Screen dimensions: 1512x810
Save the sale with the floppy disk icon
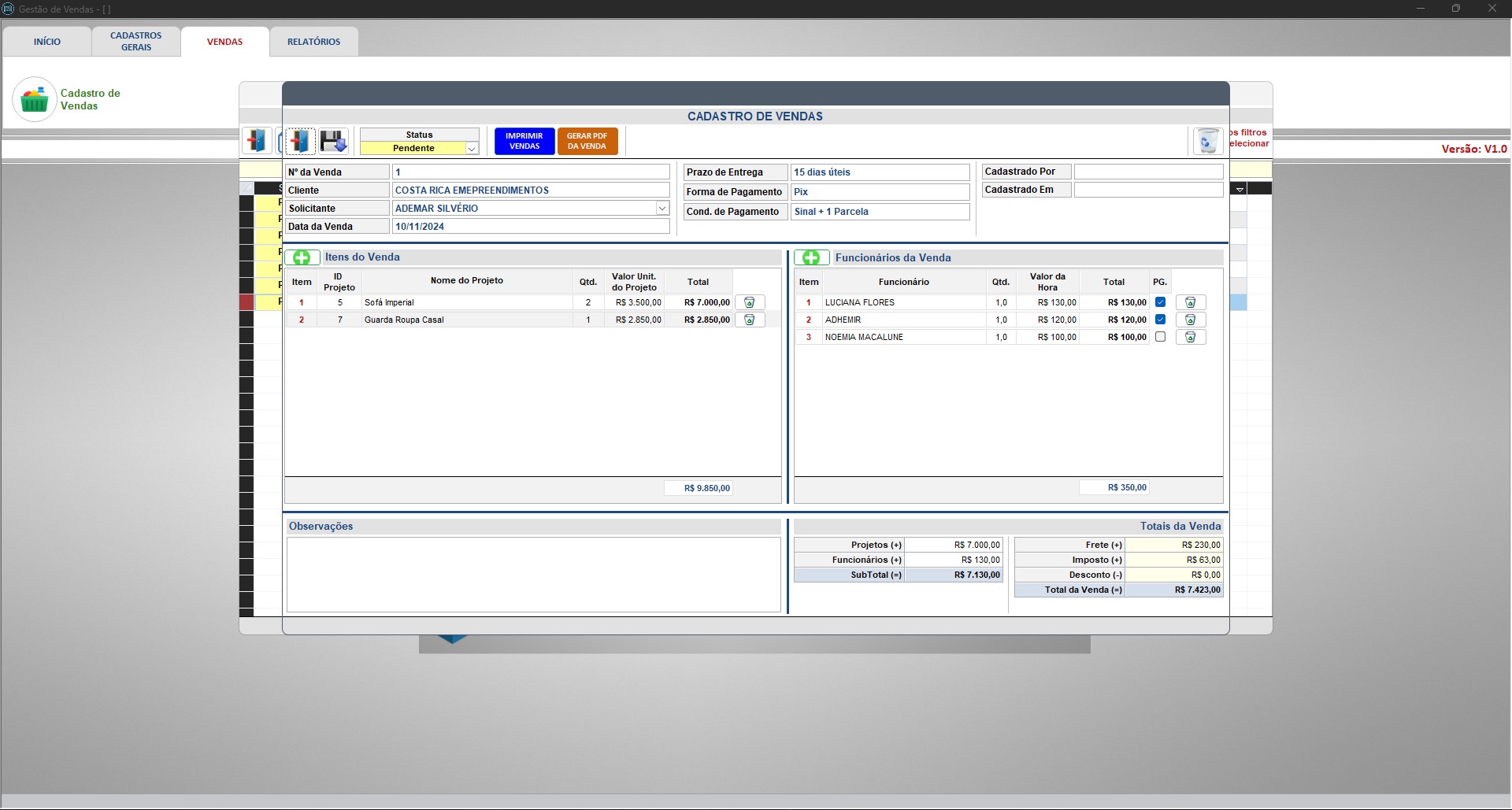click(334, 141)
